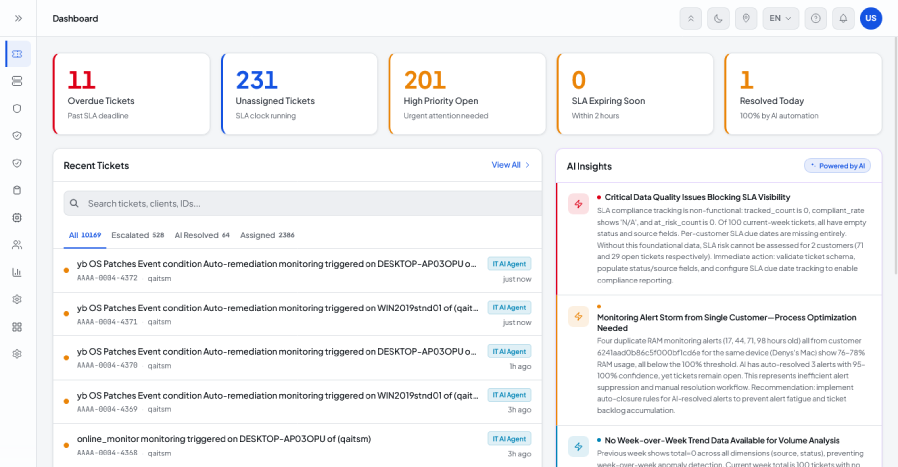Viewport: 898px width, 467px height.
Task: Expand the sidebar with the double-chevron icon
Action: [x=18, y=18]
